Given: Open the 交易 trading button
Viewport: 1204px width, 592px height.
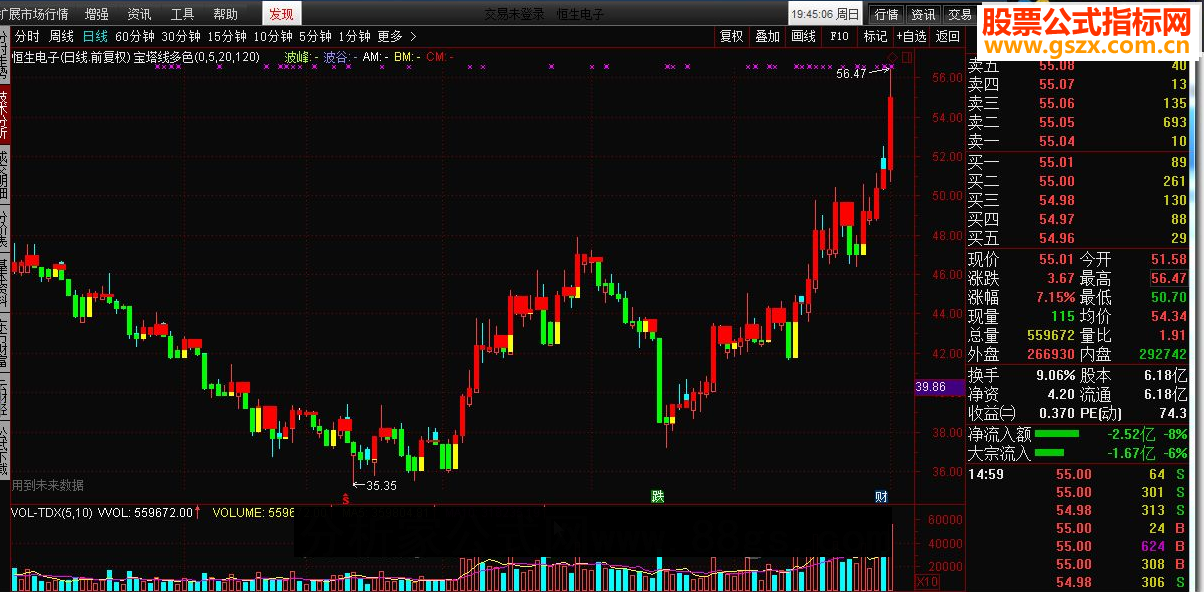Looking at the screenshot, I should 960,14.
